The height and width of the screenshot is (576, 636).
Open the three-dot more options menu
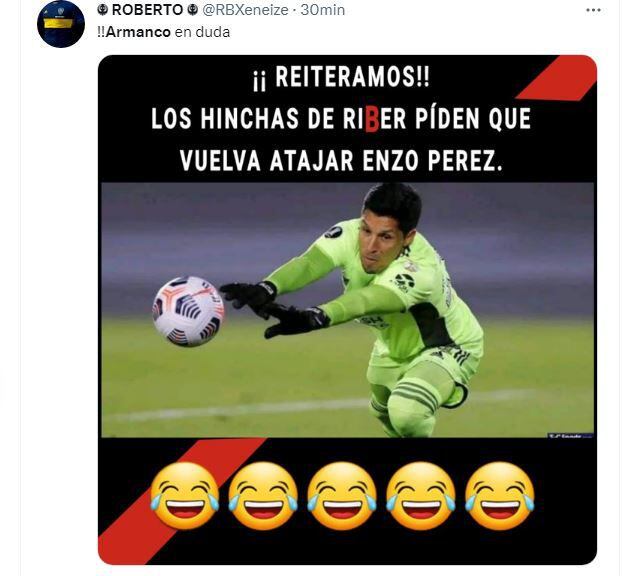593,11
